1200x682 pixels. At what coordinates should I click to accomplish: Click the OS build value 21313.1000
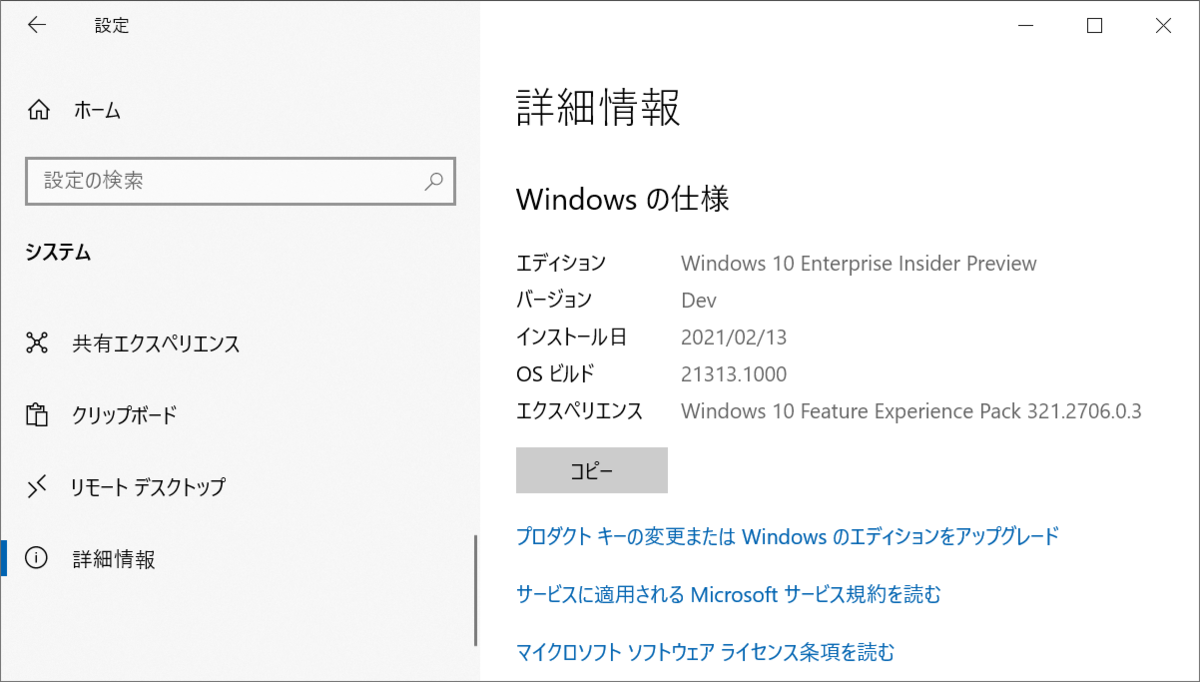[734, 375]
